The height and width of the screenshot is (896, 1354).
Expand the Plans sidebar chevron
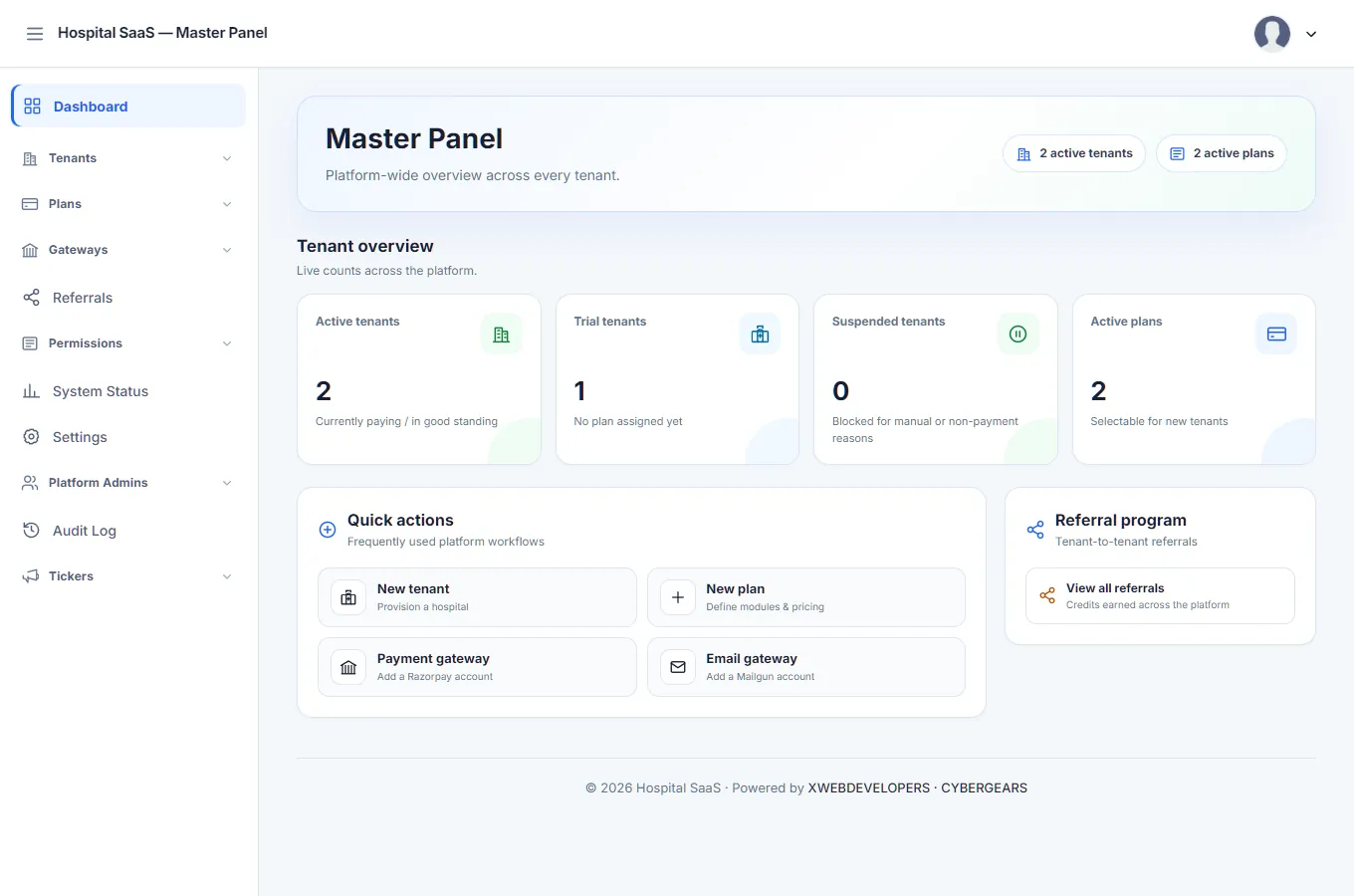pyautogui.click(x=227, y=204)
